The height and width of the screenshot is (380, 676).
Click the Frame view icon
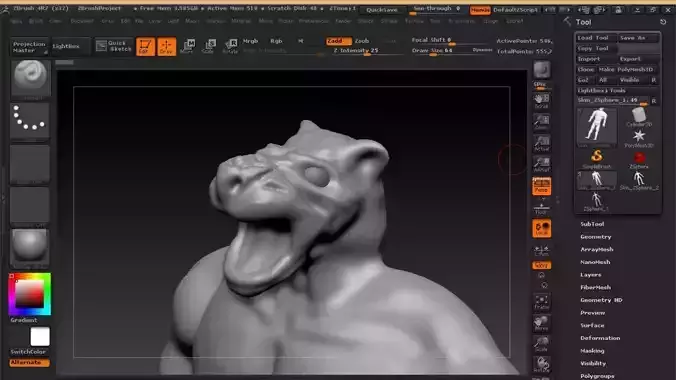[541, 302]
